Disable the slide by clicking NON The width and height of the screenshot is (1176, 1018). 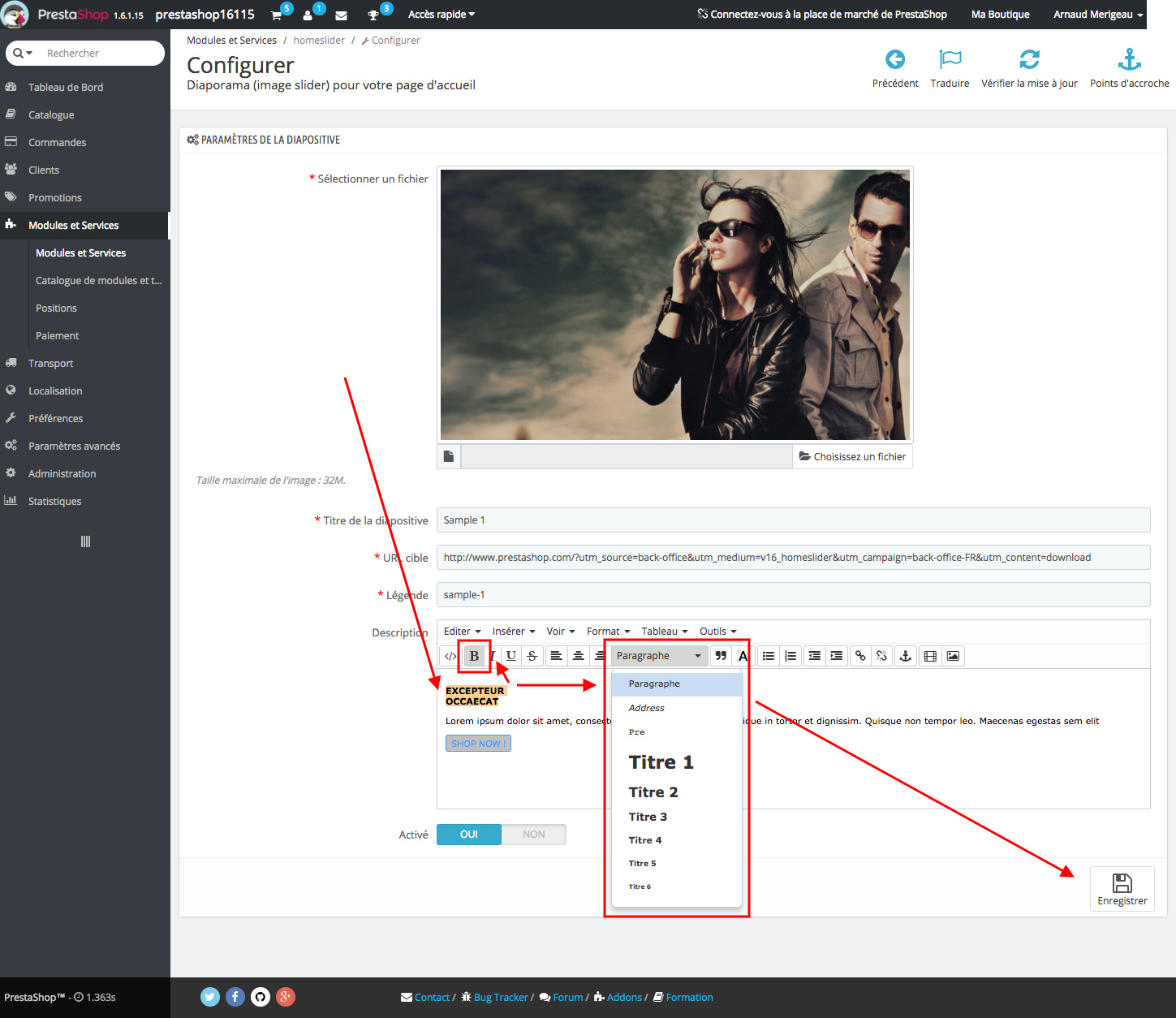[x=533, y=834]
